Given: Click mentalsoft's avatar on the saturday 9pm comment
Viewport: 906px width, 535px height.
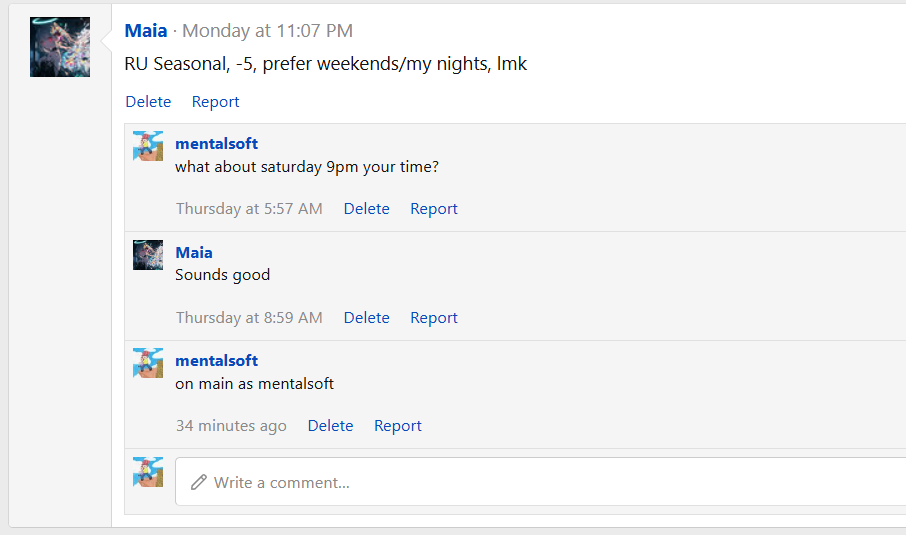Looking at the screenshot, I should coord(148,146).
